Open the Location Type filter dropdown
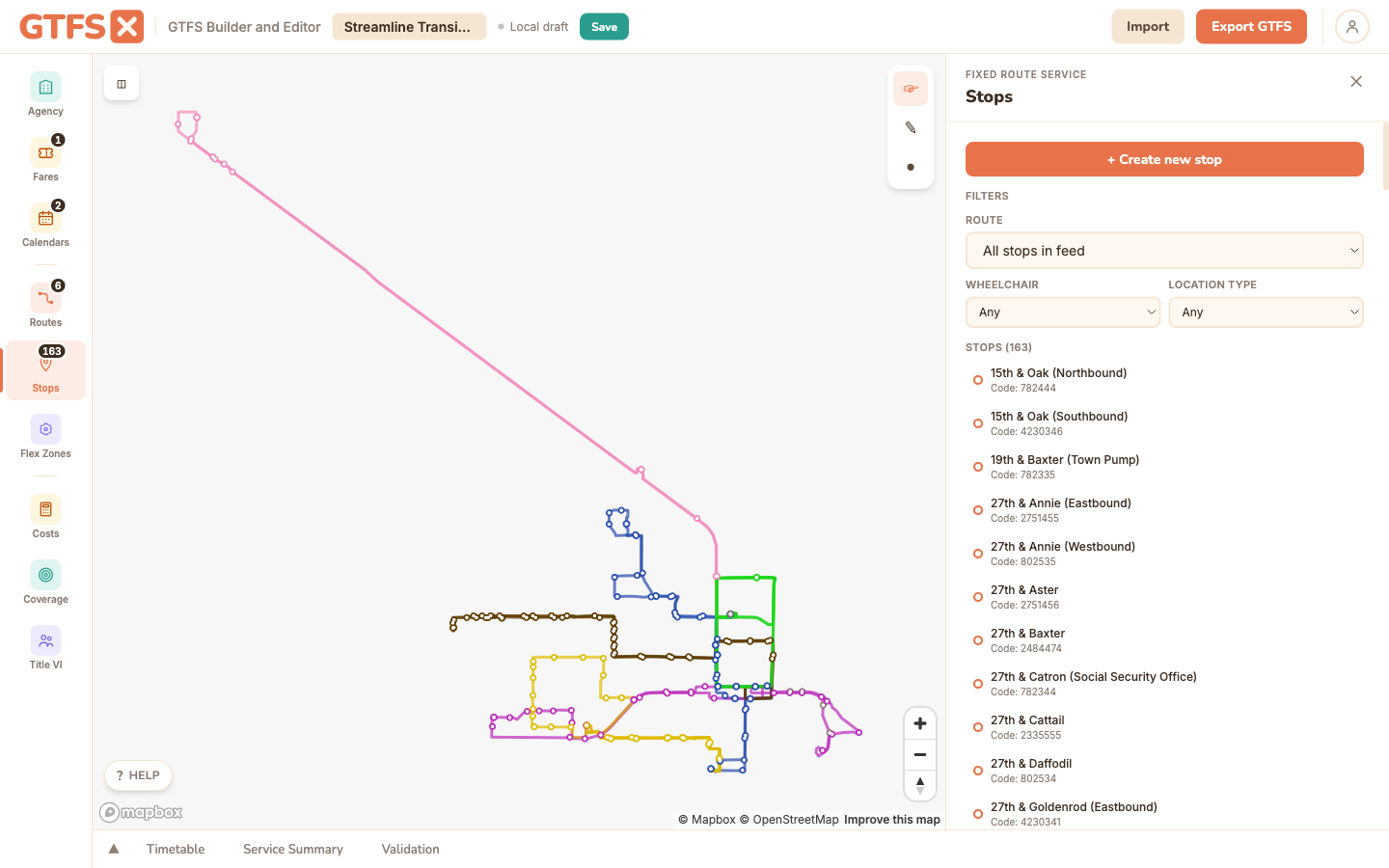 (x=1266, y=312)
